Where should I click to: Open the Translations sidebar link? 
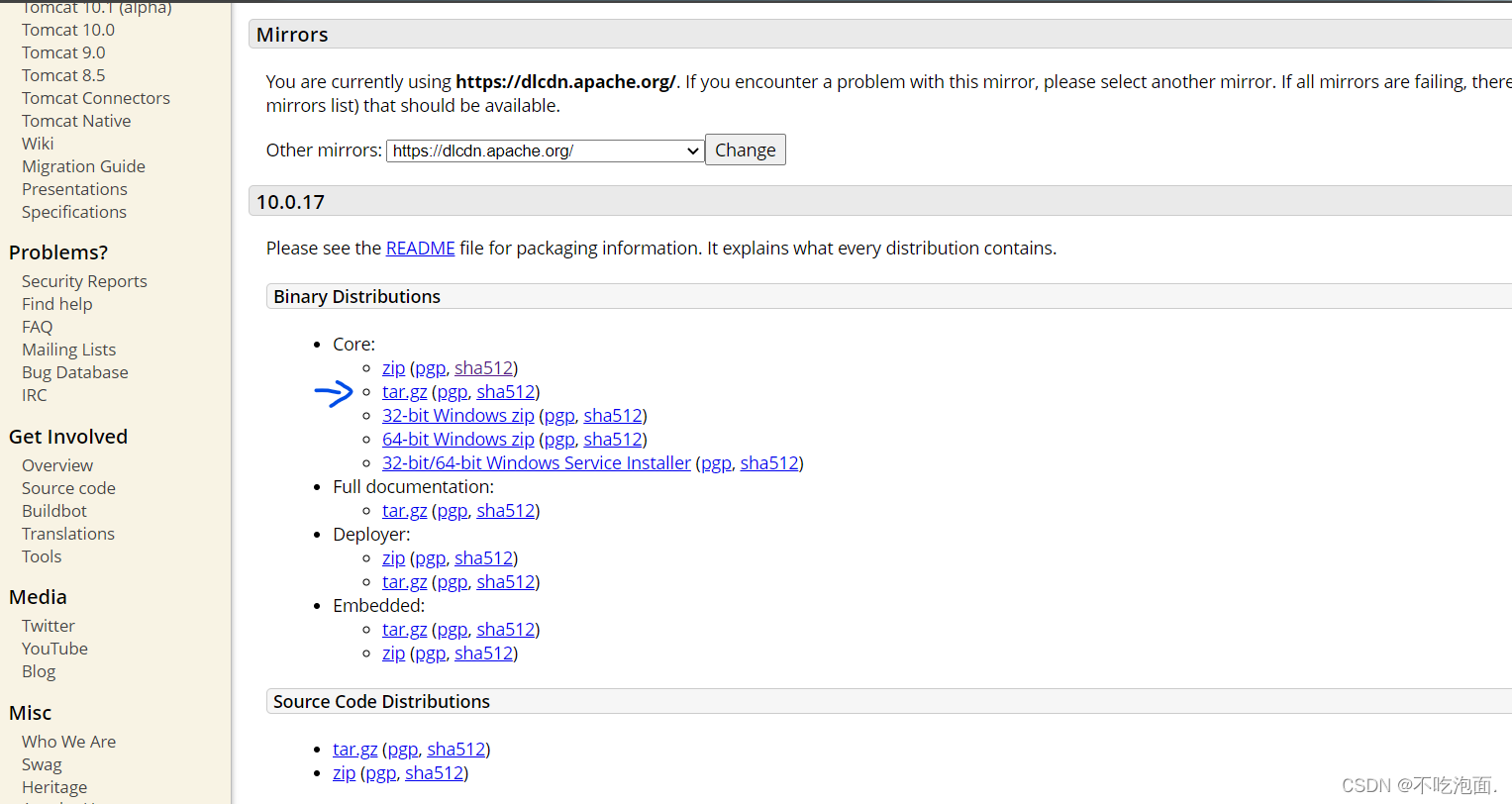68,534
